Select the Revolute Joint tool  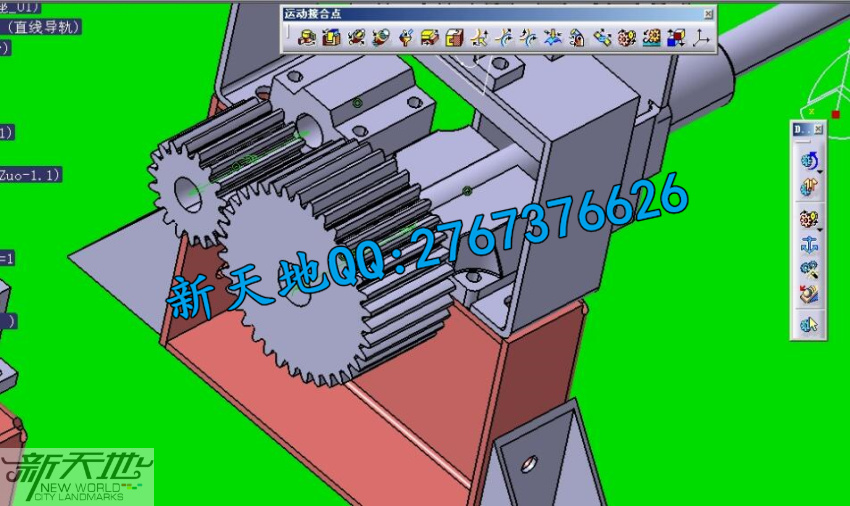(307, 37)
